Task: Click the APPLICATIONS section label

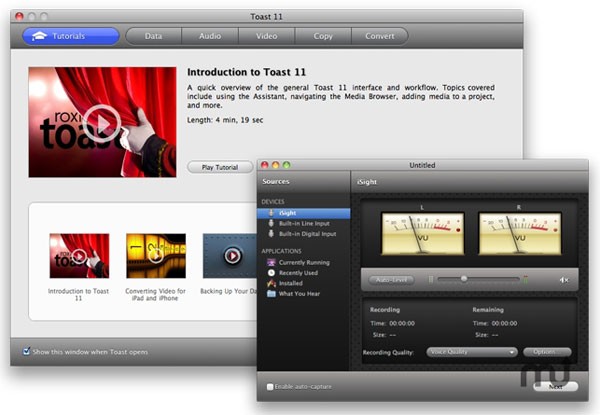Action: [281, 251]
